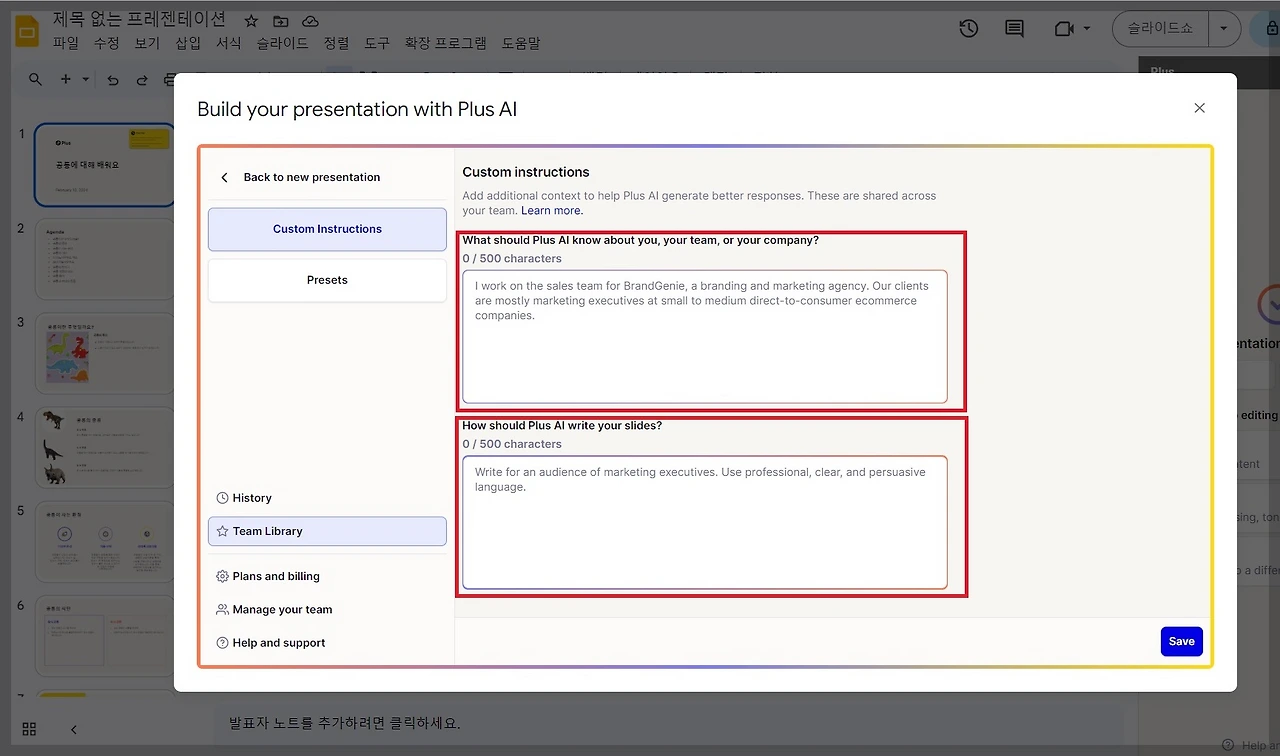Go back to new presentation
The width and height of the screenshot is (1280, 756).
point(300,177)
